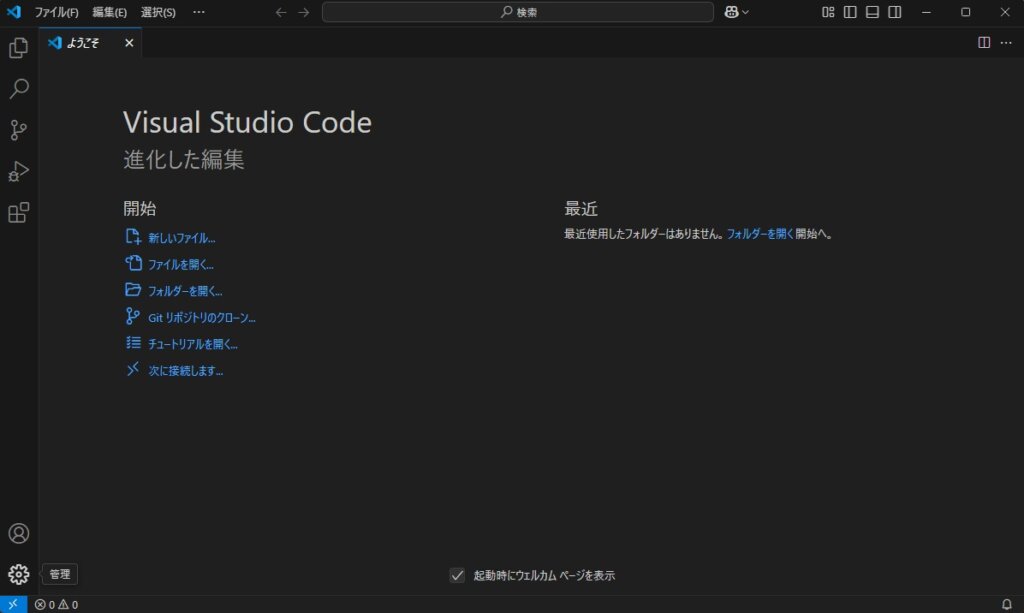The image size is (1024, 613).
Task: Open the Search view in activity bar
Action: [x=18, y=89]
